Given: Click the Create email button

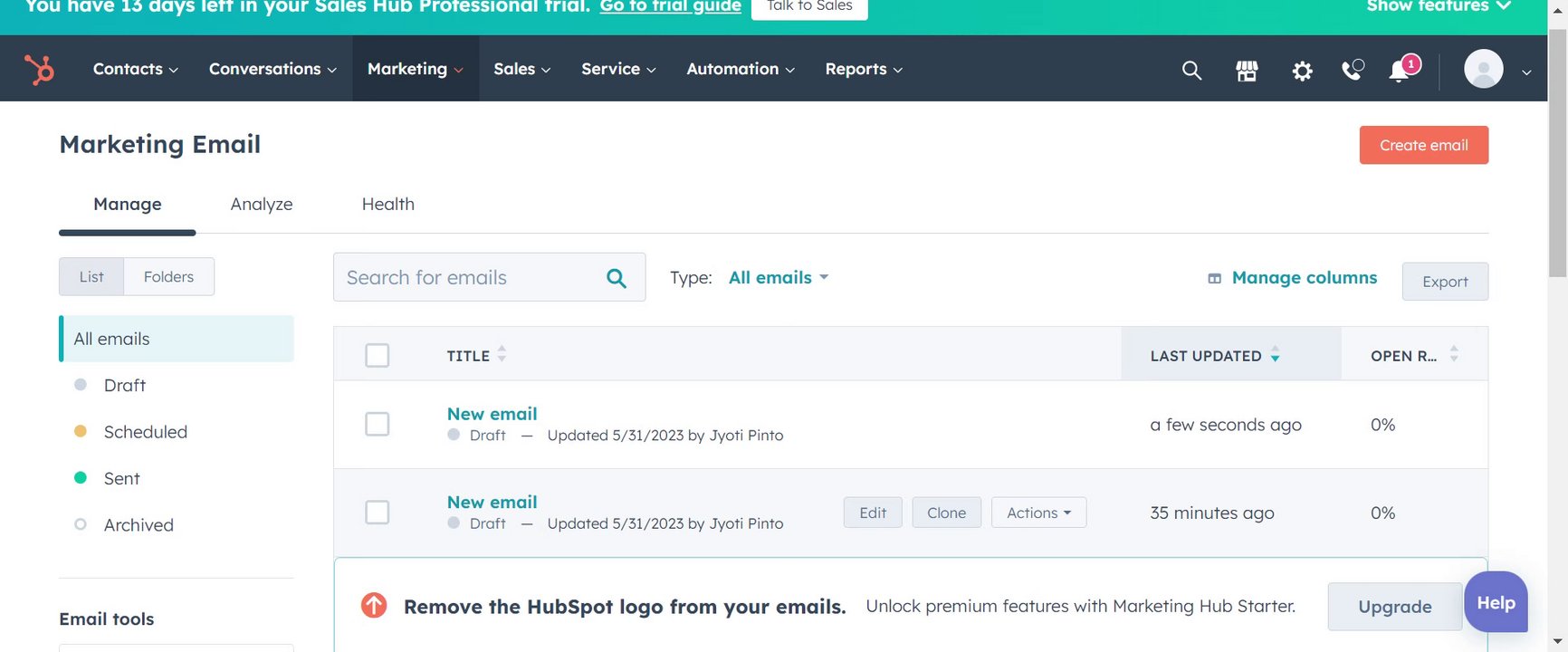Looking at the screenshot, I should [1423, 145].
